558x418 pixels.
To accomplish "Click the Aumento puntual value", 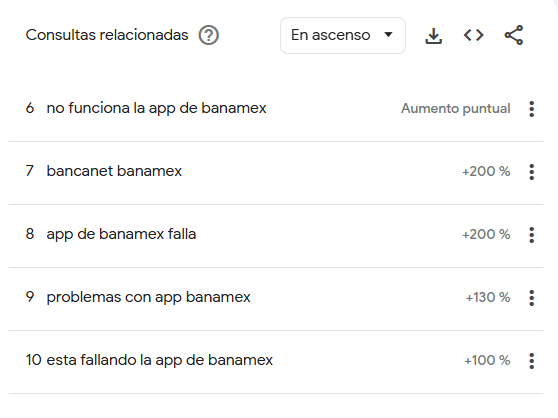I will click(x=456, y=109).
